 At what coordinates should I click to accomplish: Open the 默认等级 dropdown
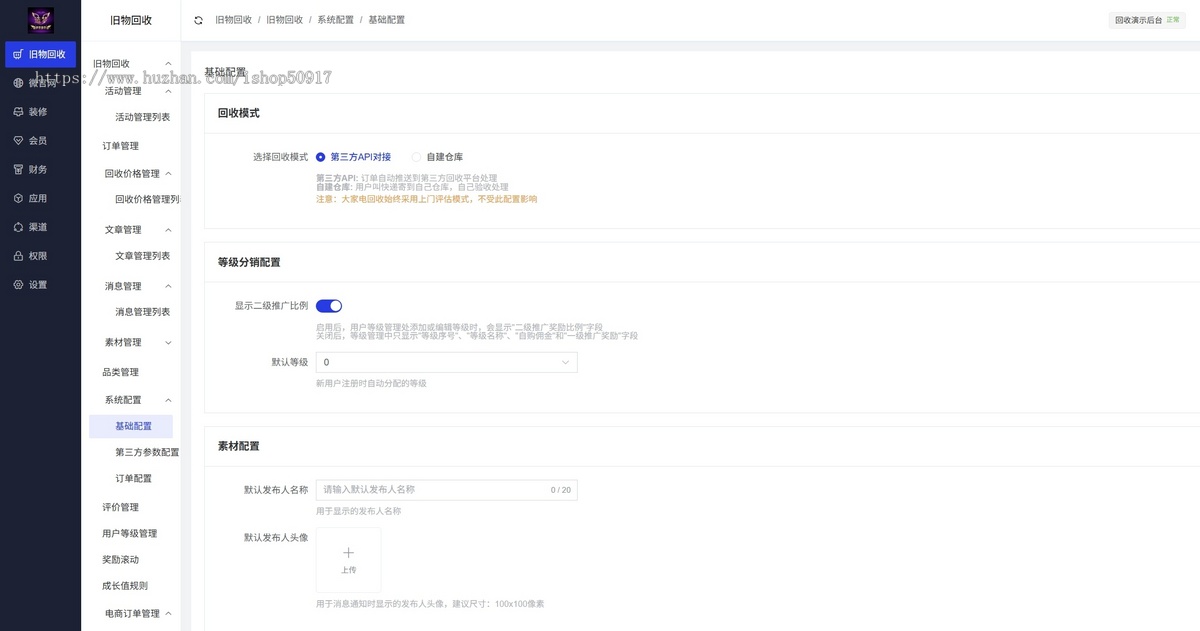tap(446, 362)
